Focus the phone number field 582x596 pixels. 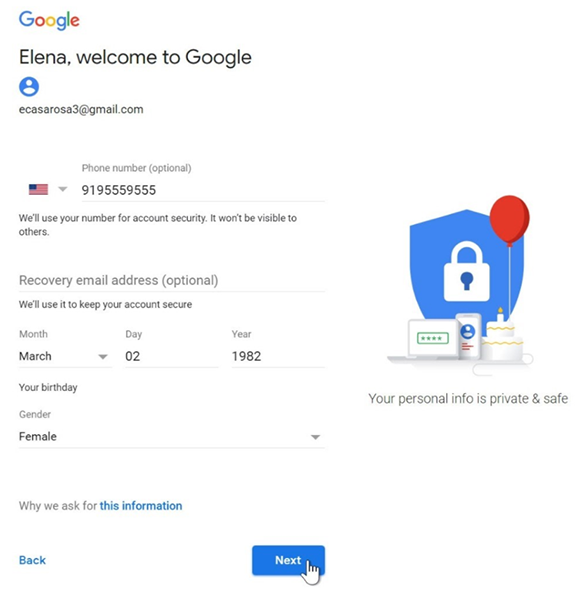[x=203, y=190]
